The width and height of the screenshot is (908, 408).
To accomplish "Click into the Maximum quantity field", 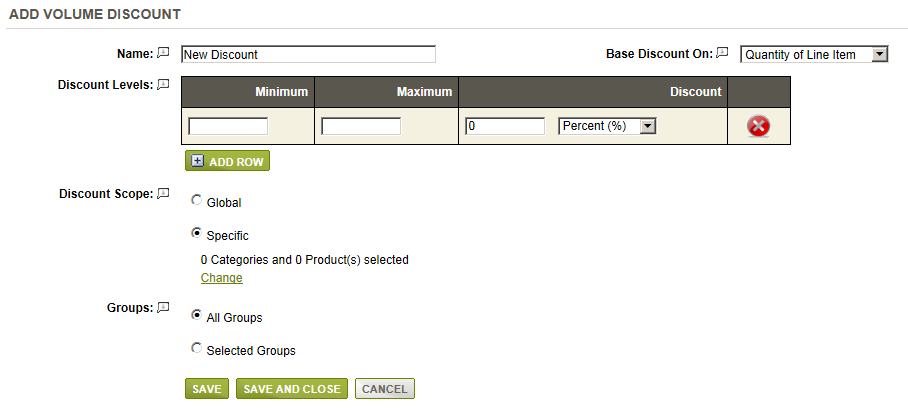I will click(x=361, y=126).
